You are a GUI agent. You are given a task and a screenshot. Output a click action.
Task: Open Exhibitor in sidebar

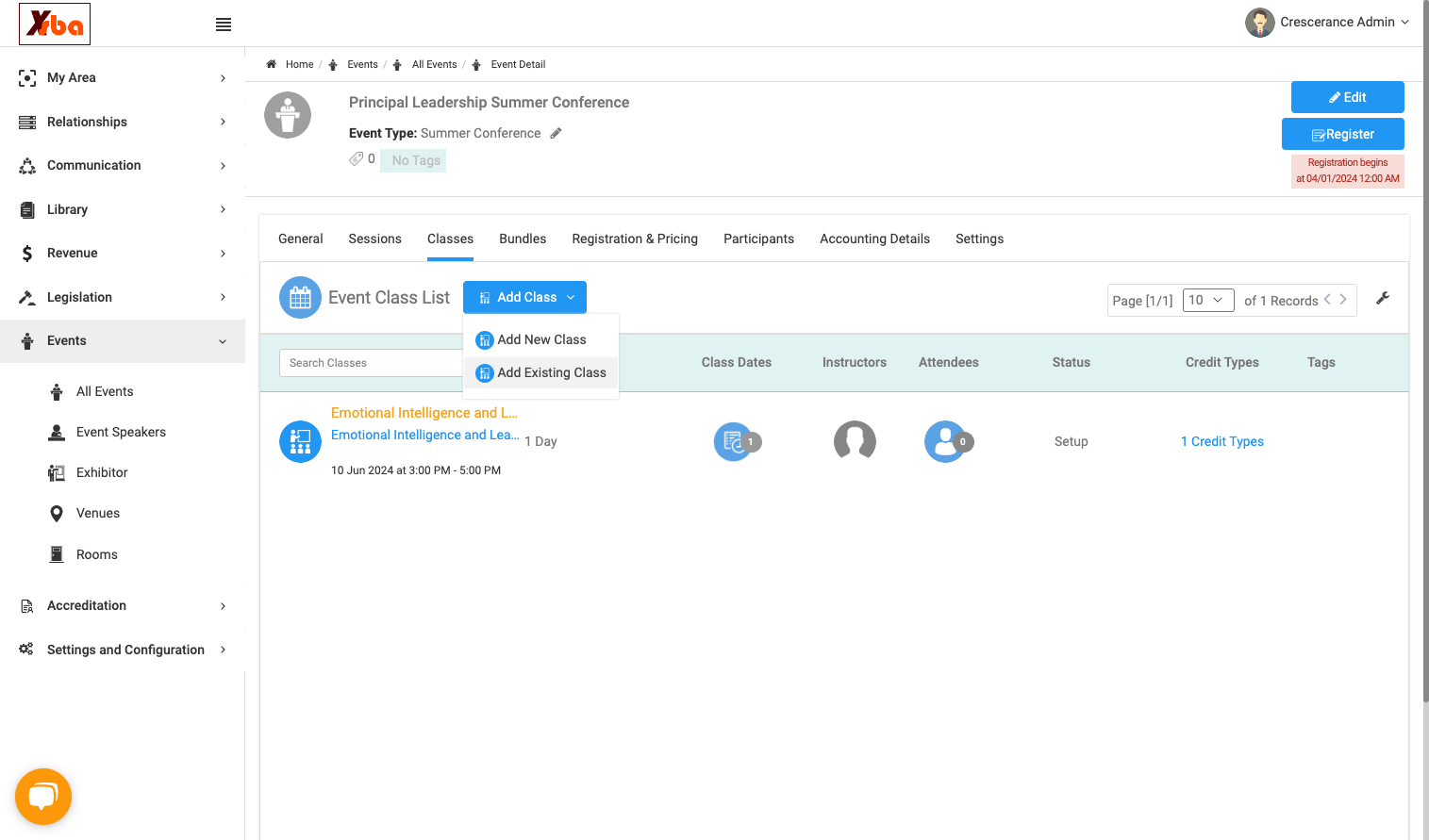(x=102, y=472)
